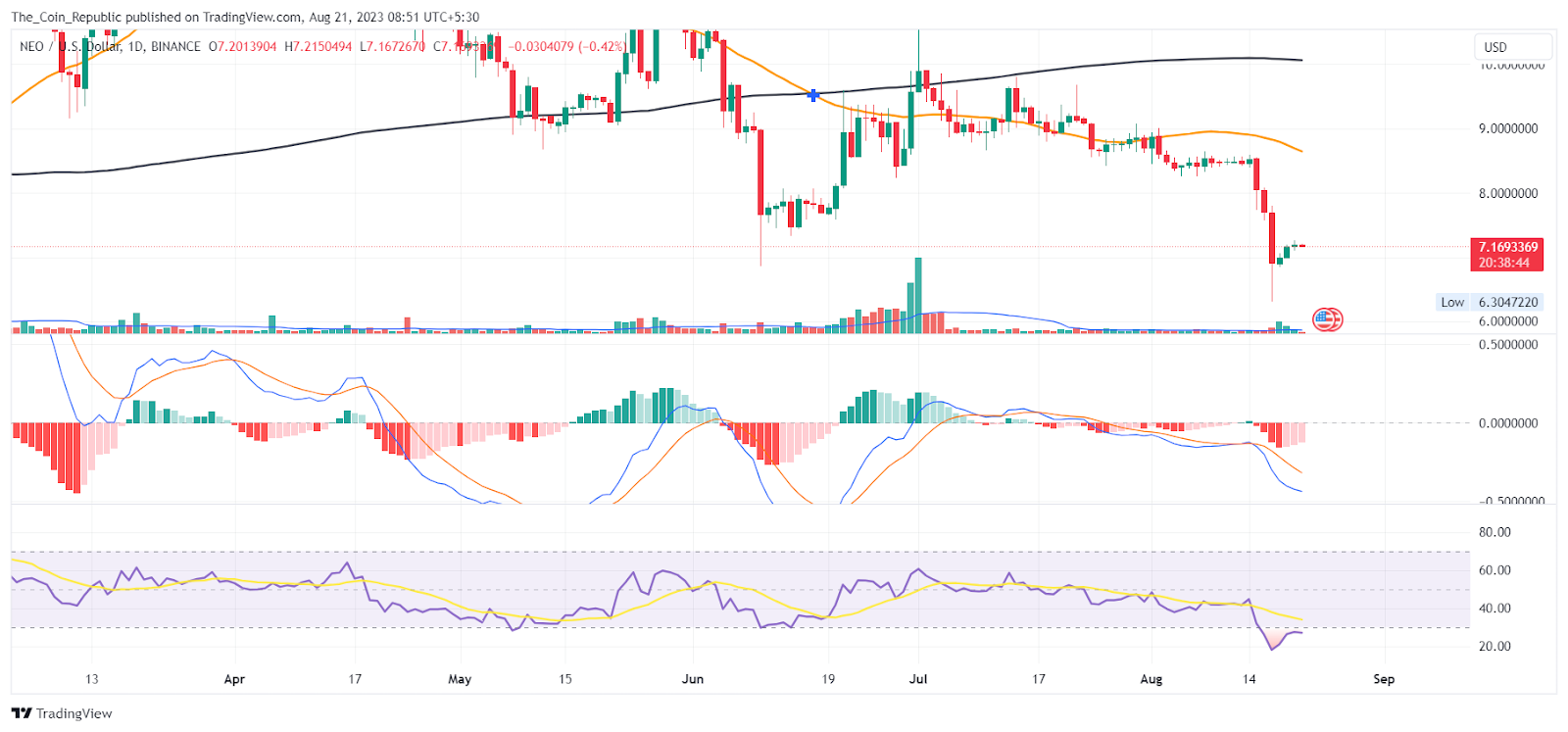Click the low value L7.1672670
This screenshot has height=732, width=1568.
[x=392, y=46]
